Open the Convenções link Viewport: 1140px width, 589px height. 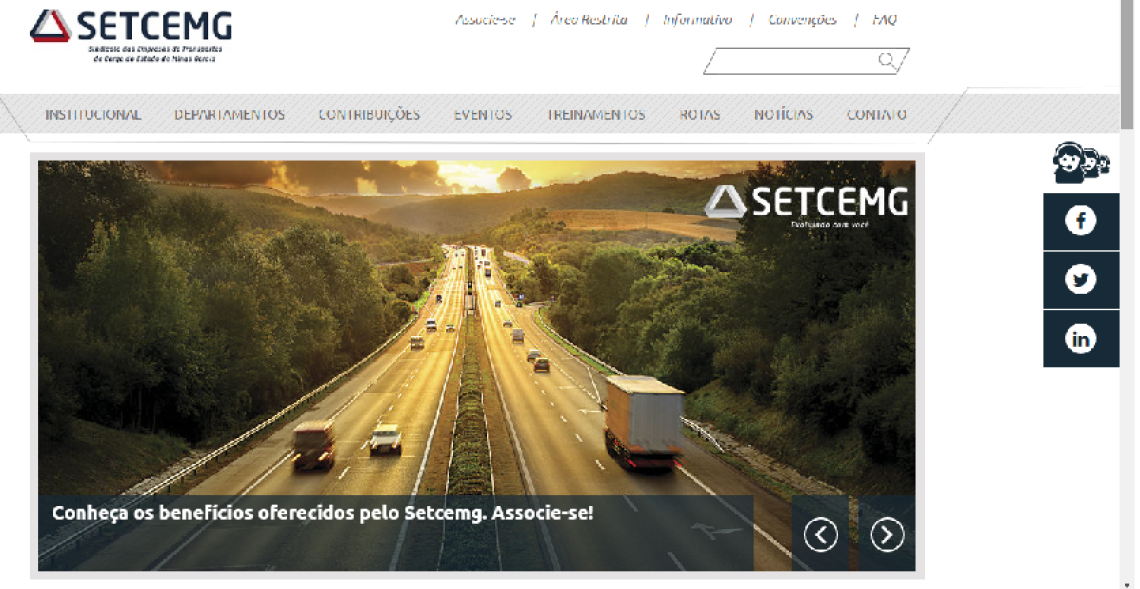tap(802, 20)
